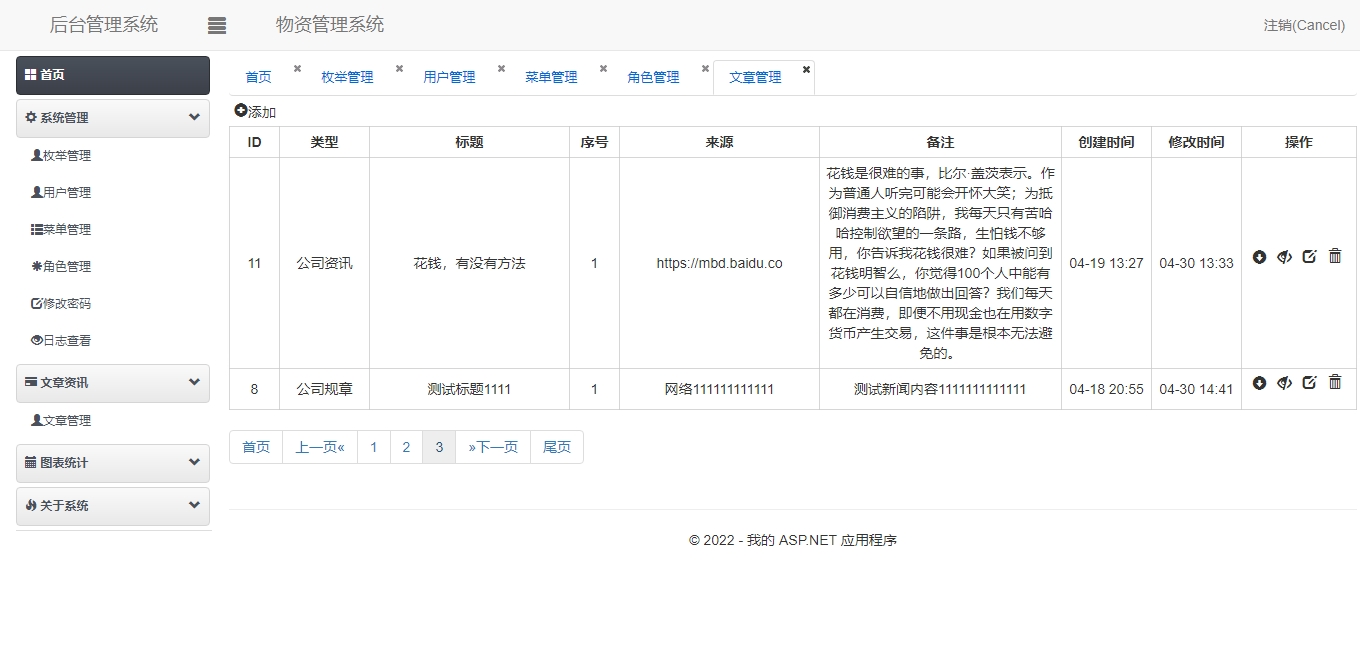Toggle visibility eye icon for article ID 8
The image size is (1360, 656).
[x=1284, y=383]
